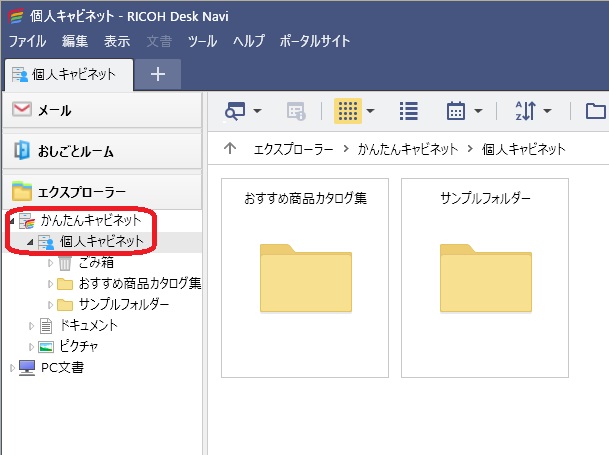The width and height of the screenshot is (609, 455).
Task: Expand the ピクチャ tree node
Action: pyautogui.click(x=31, y=347)
